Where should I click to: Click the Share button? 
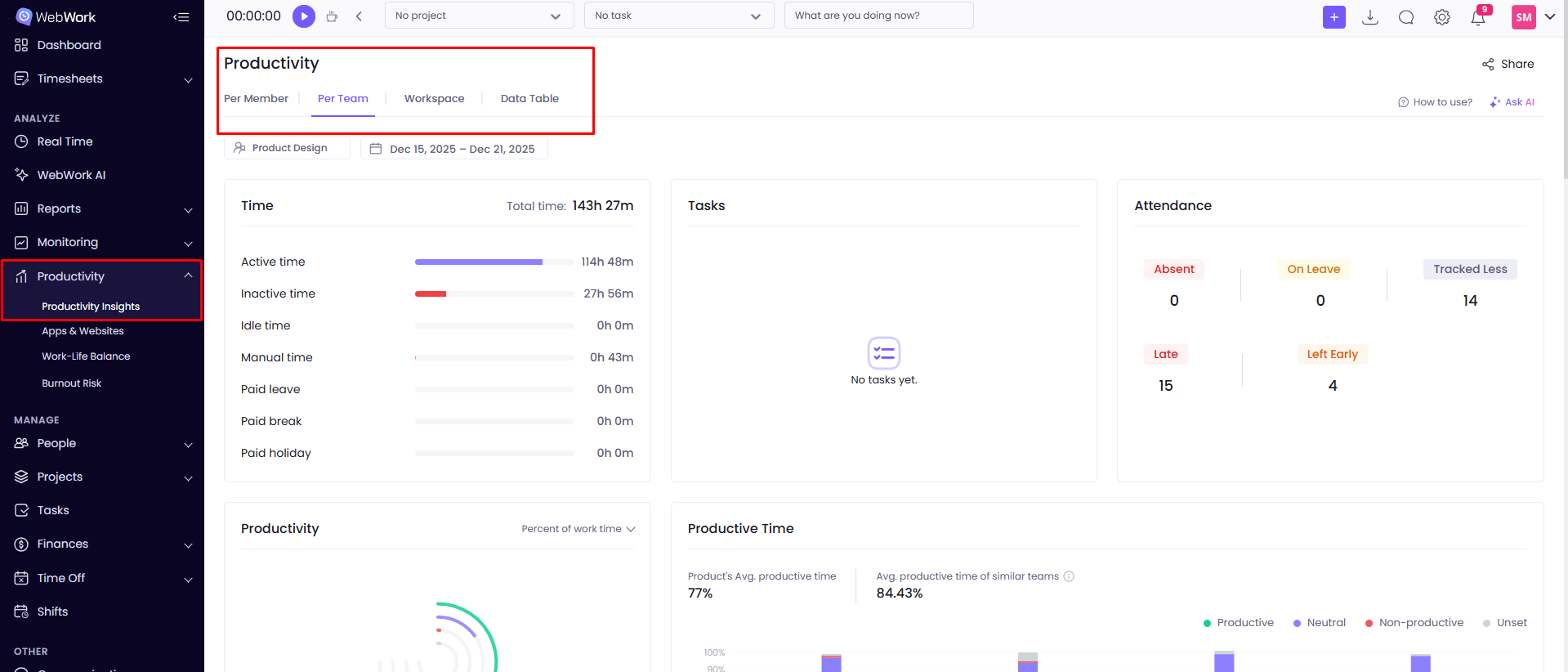[1508, 64]
